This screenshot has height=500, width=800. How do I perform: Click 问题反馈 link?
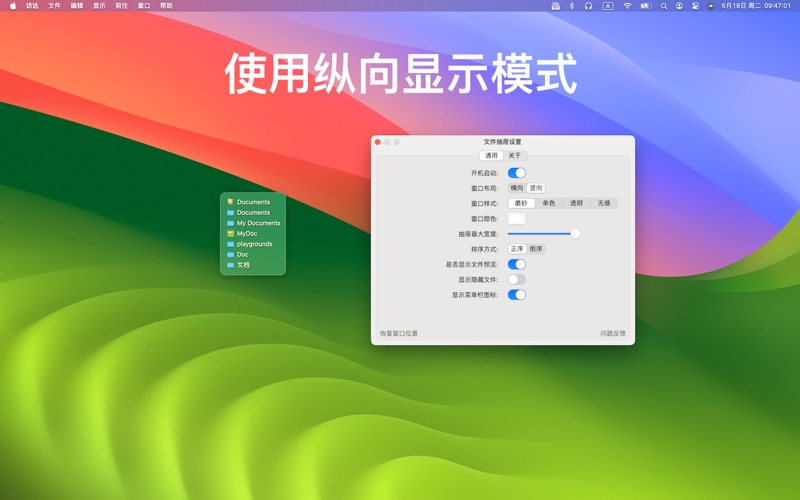(613, 333)
